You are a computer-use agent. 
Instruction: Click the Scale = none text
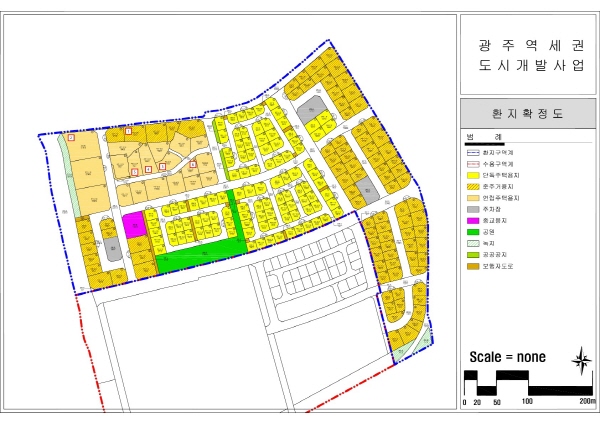click(x=507, y=357)
